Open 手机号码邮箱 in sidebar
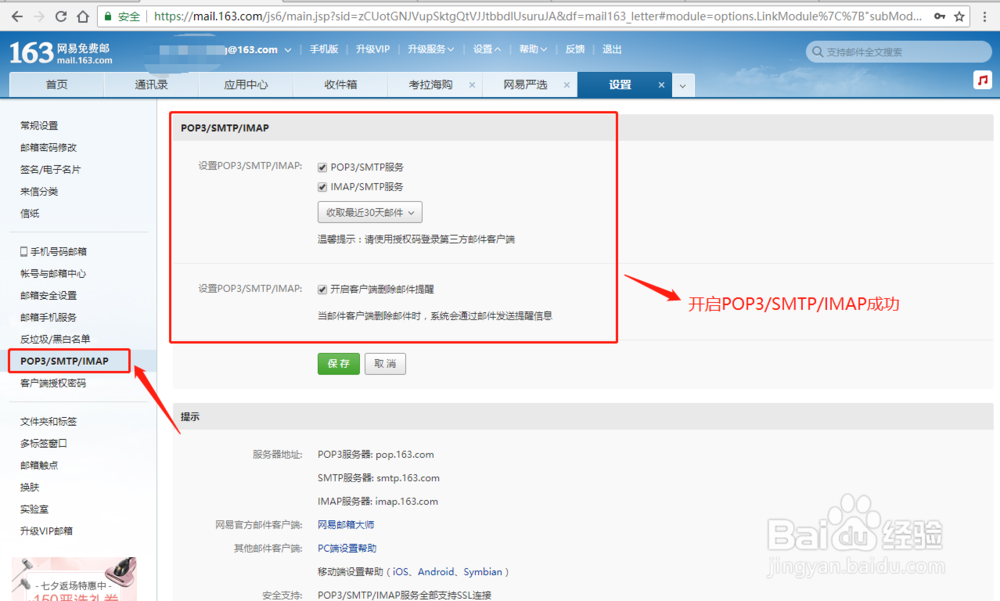 click(54, 252)
